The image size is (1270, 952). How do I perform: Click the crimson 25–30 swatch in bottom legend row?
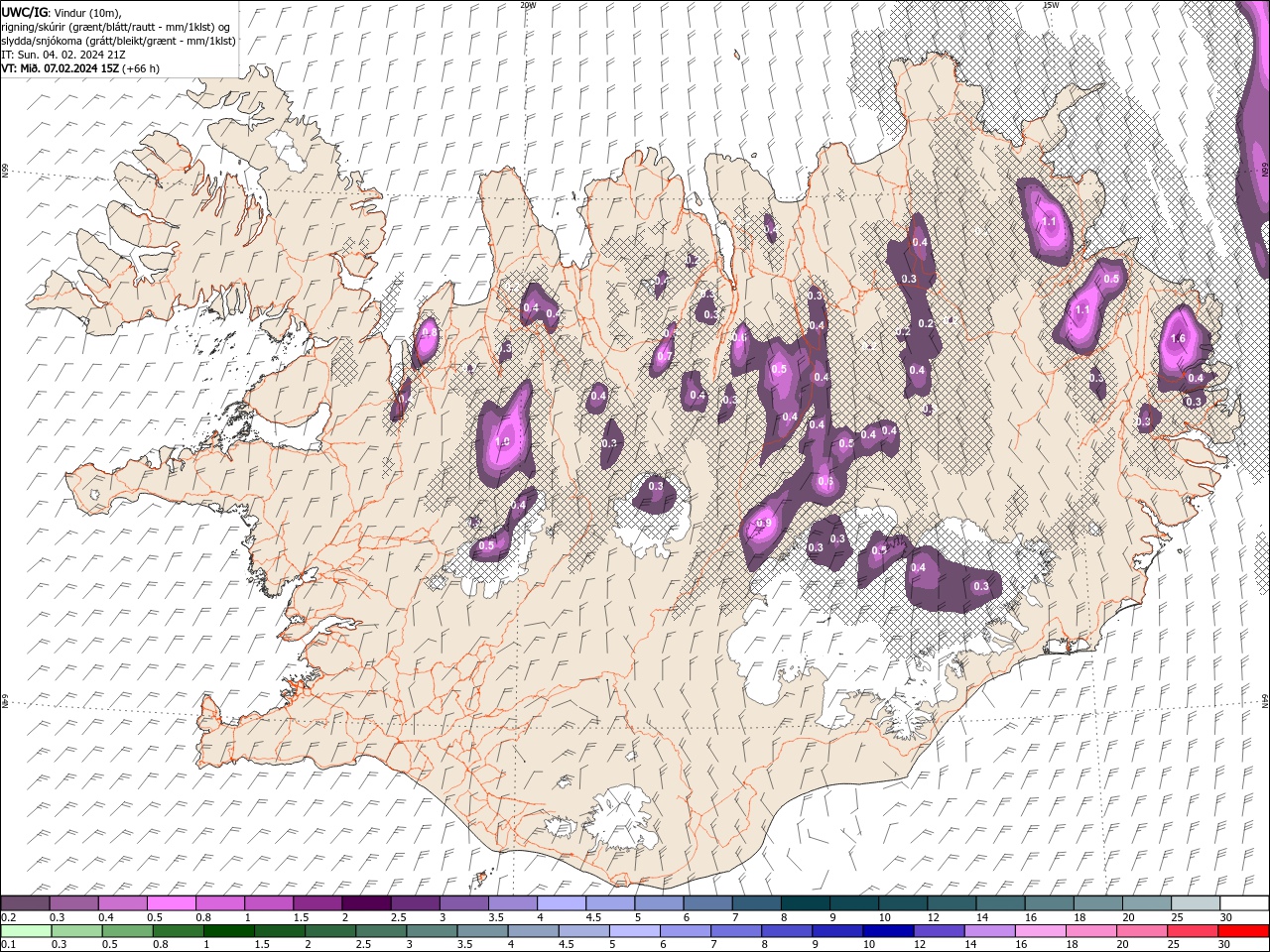[x=1194, y=931]
